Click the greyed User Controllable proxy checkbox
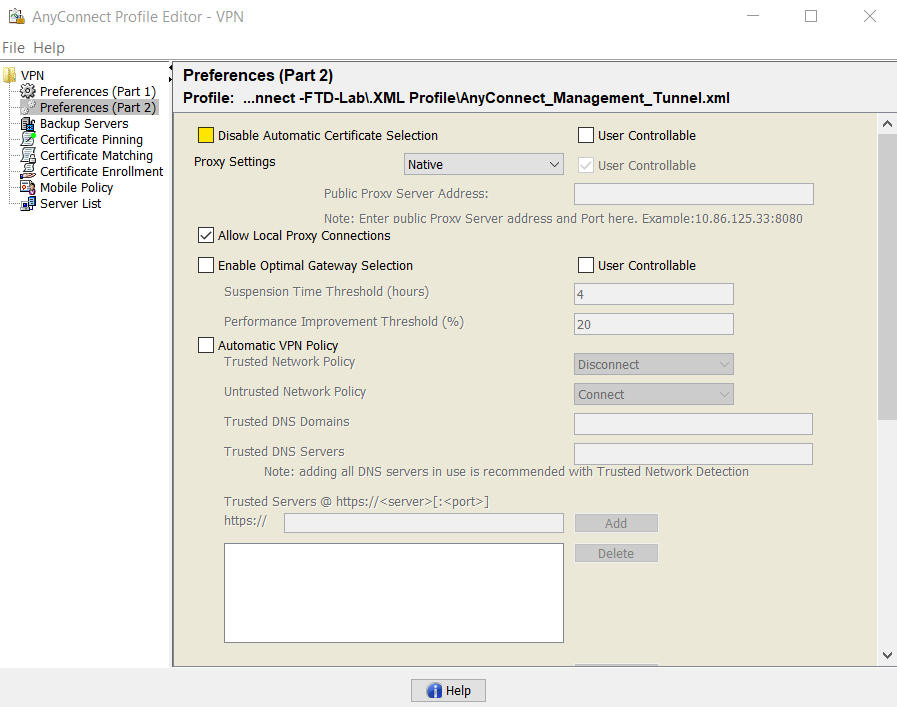Viewport: 897px width, 707px height. (586, 165)
